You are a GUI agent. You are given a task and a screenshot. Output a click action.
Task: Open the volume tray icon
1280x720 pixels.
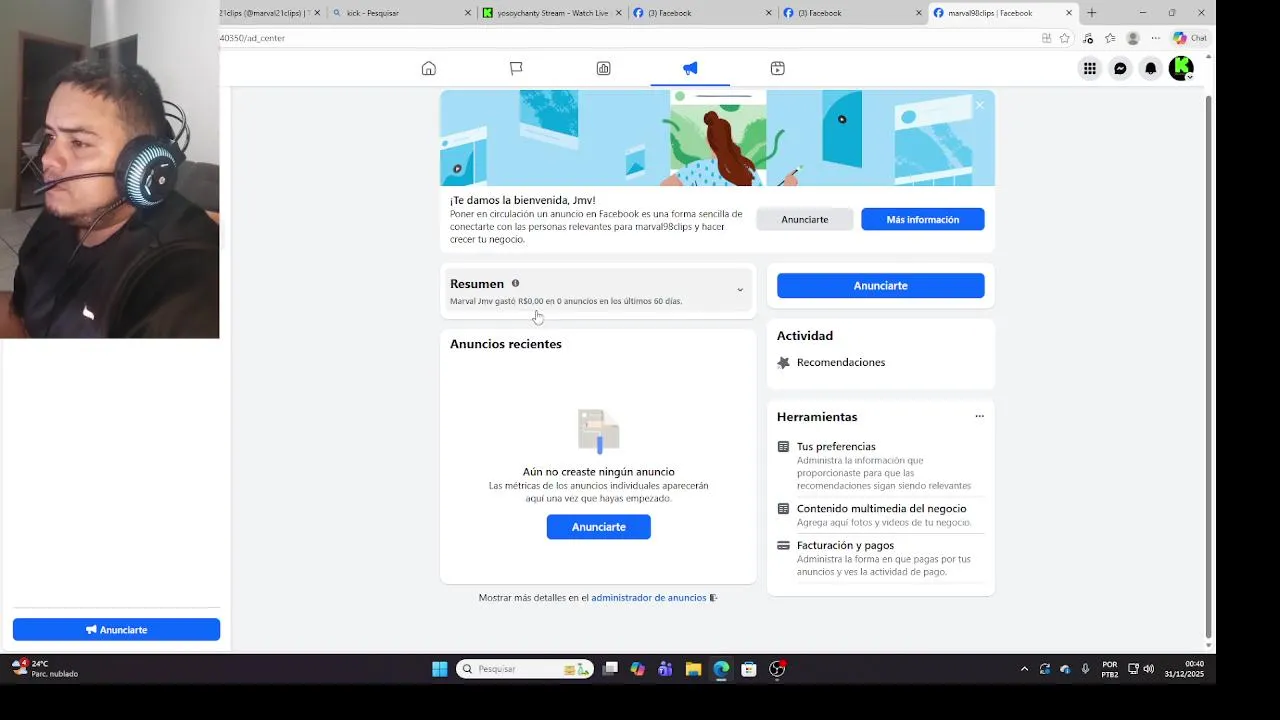click(1149, 669)
